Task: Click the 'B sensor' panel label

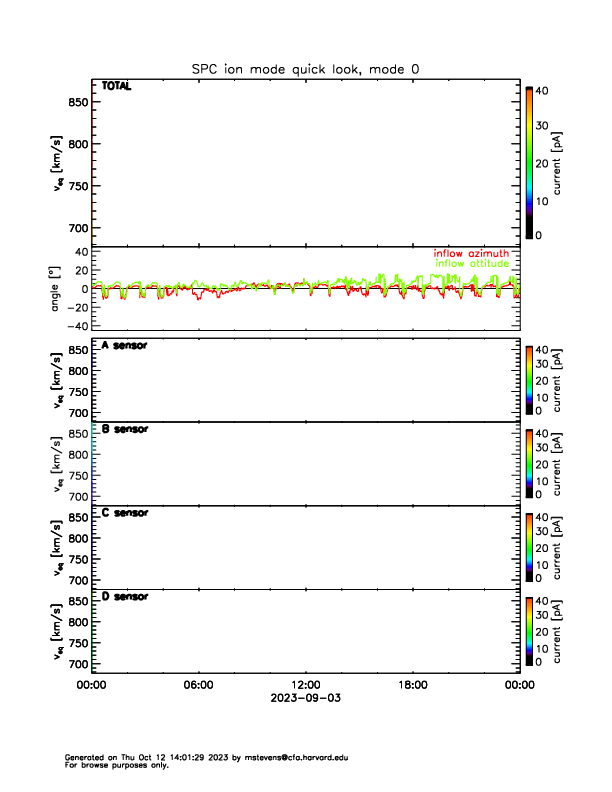Action: click(125, 429)
